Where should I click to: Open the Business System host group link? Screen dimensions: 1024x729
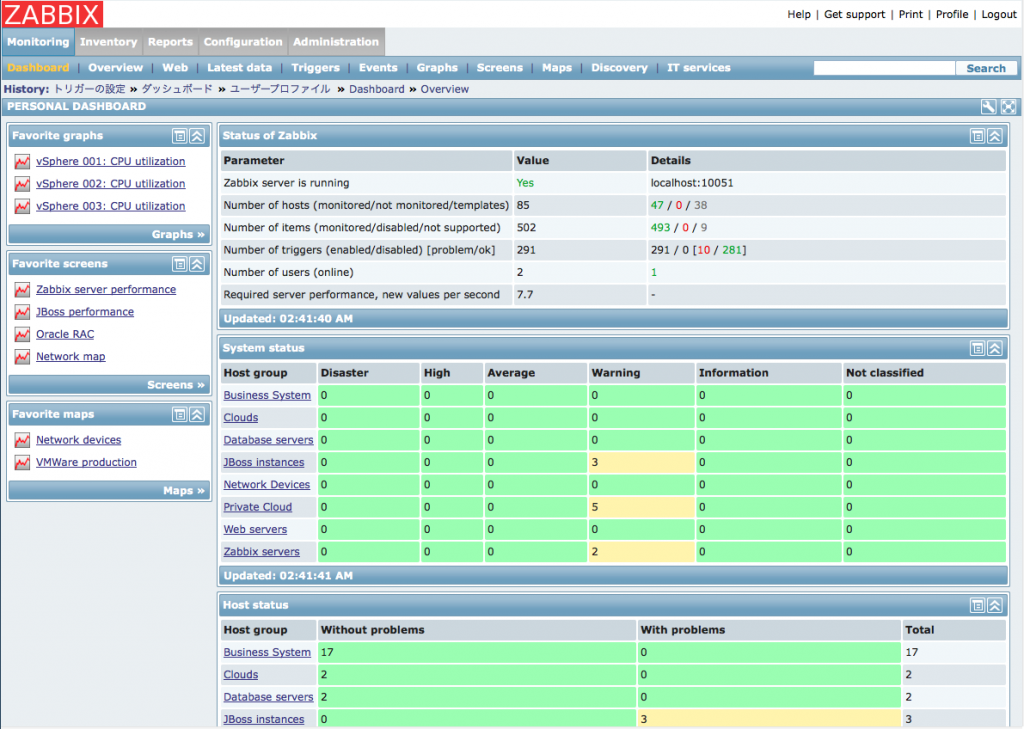pos(267,395)
